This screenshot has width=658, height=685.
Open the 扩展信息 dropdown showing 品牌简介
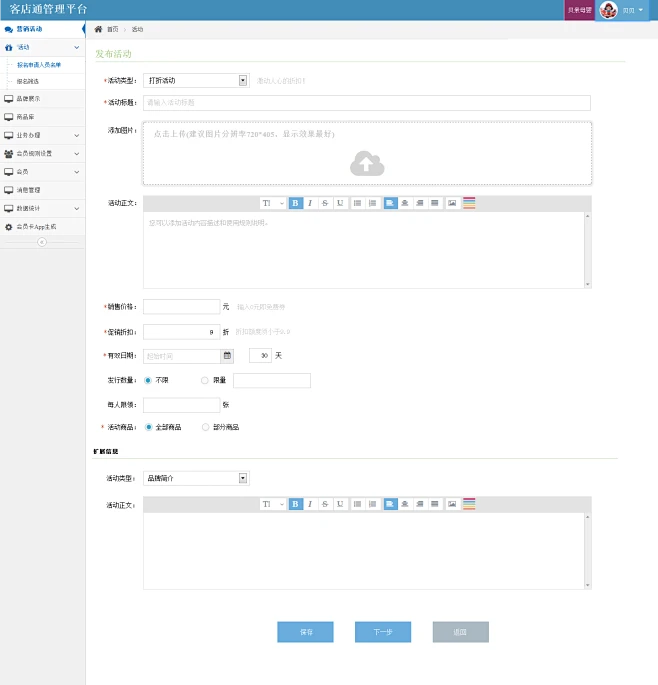pos(196,478)
